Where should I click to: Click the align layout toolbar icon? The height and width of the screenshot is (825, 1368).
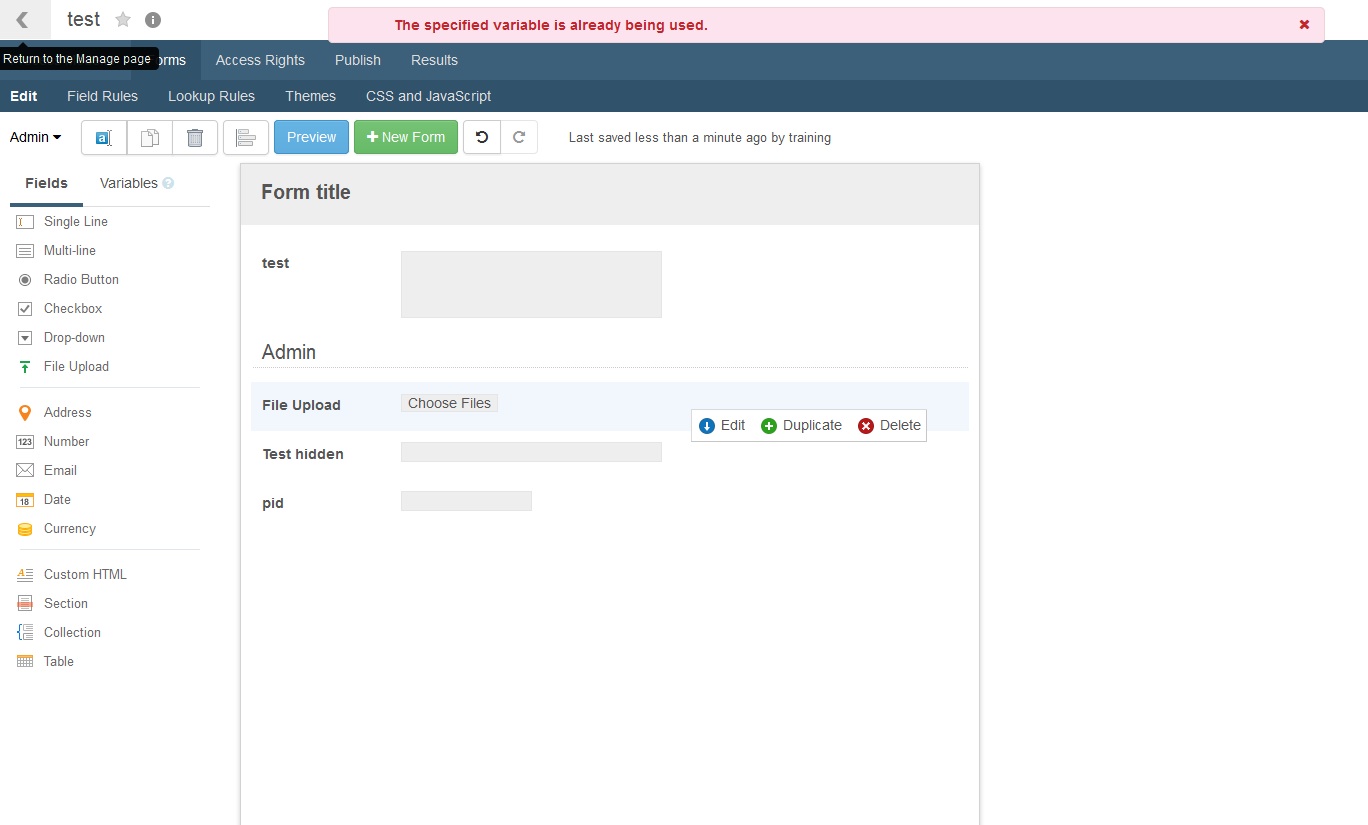point(246,138)
